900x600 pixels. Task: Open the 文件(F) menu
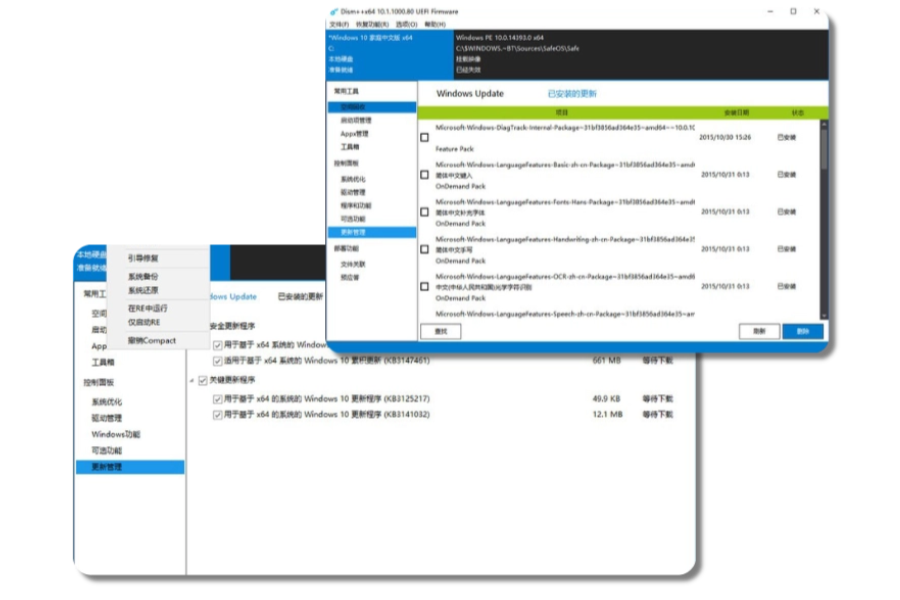pos(339,25)
